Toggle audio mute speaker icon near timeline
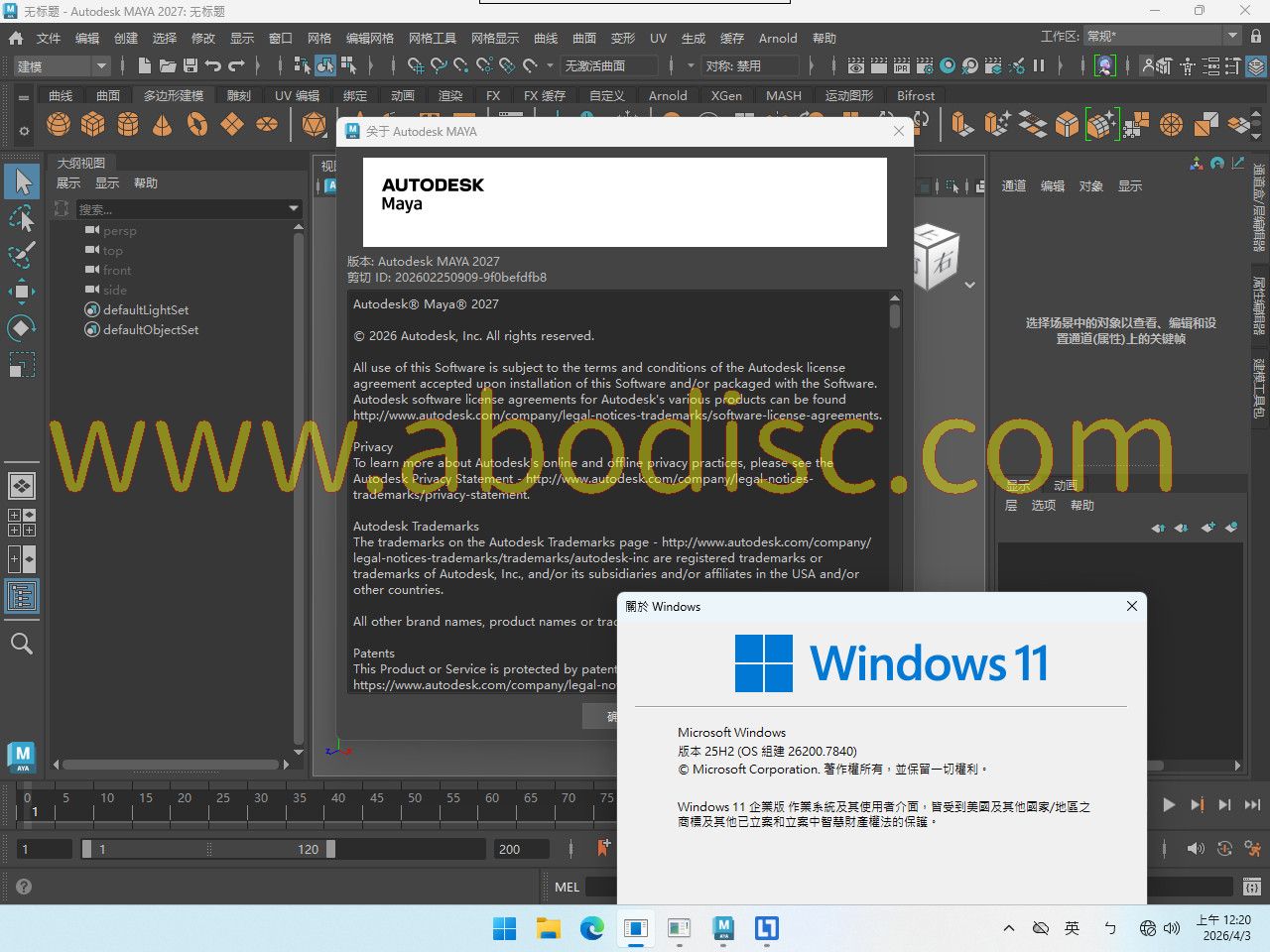Image resolution: width=1270 pixels, height=952 pixels. pos(1196,849)
